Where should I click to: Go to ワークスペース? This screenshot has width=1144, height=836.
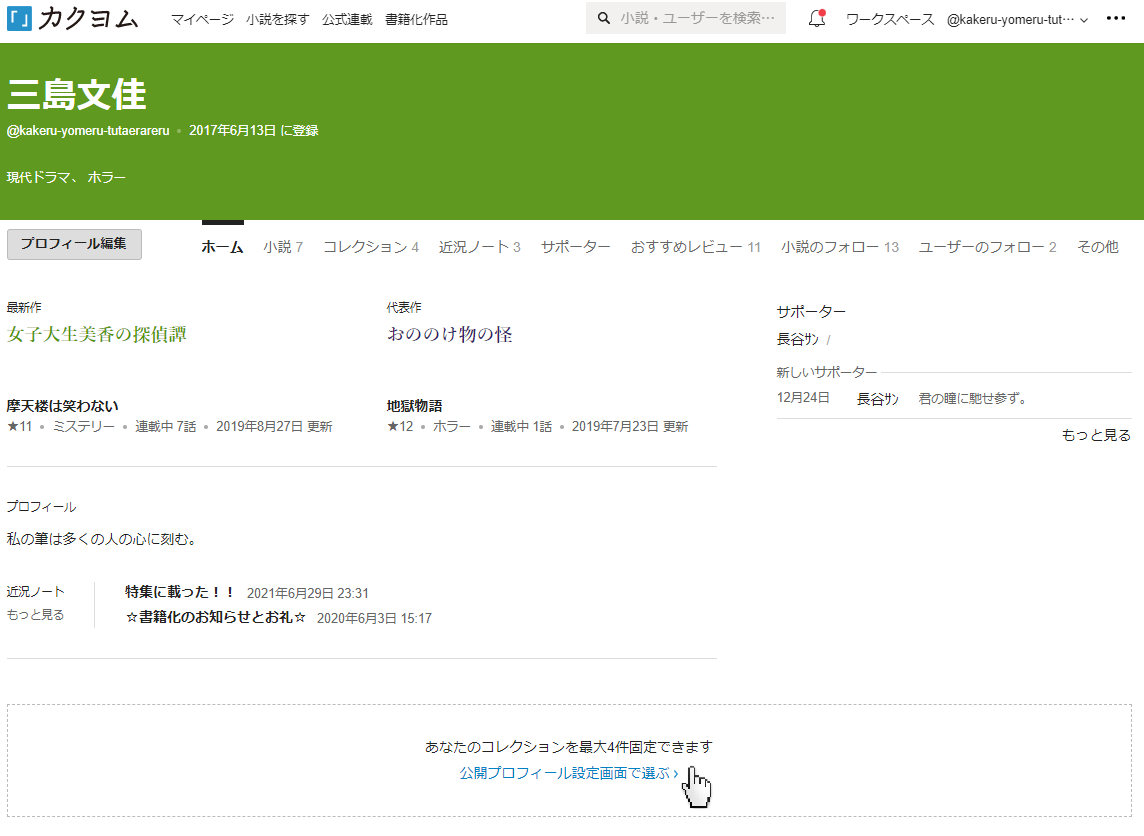(889, 20)
